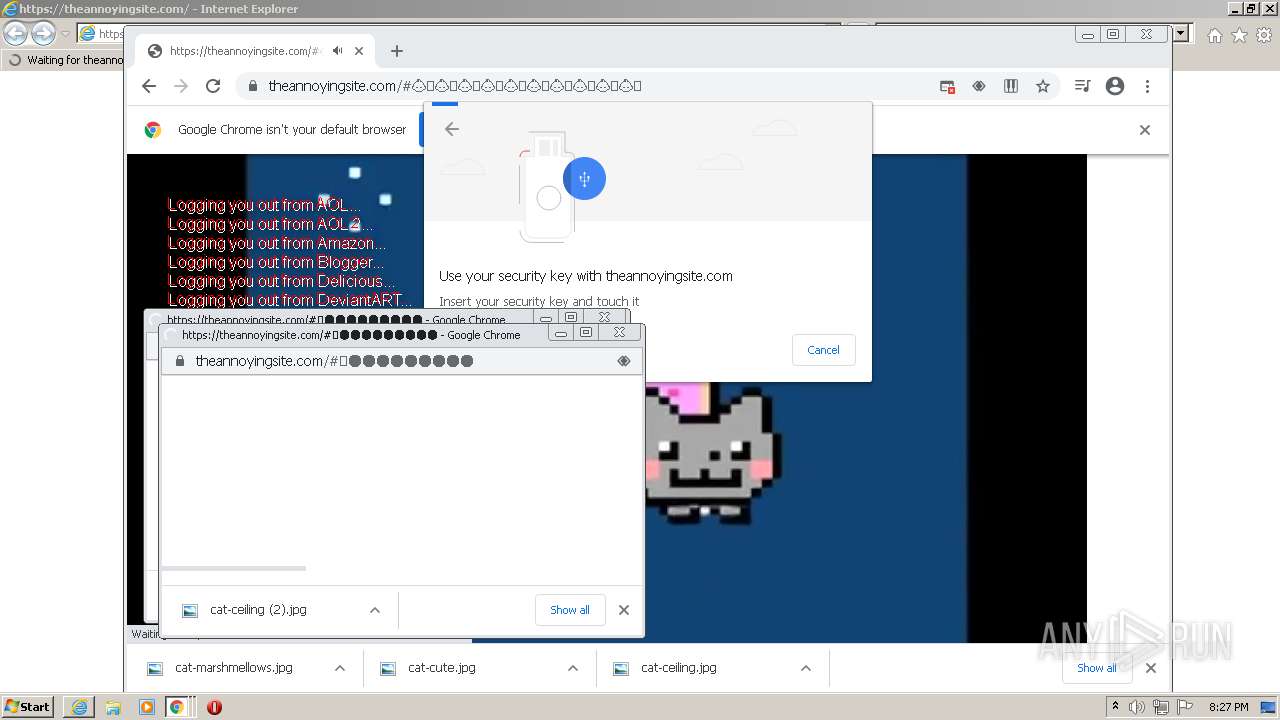Expand options for cat-marshmellows.jpg download
The image size is (1280, 720).
tap(340, 668)
